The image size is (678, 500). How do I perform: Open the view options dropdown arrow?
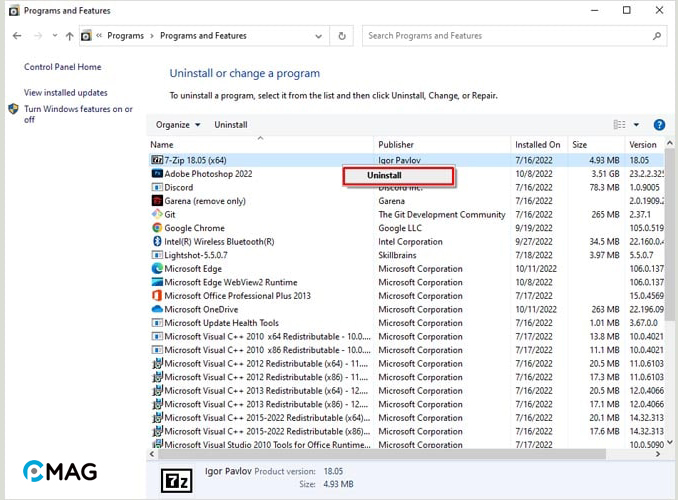636,125
